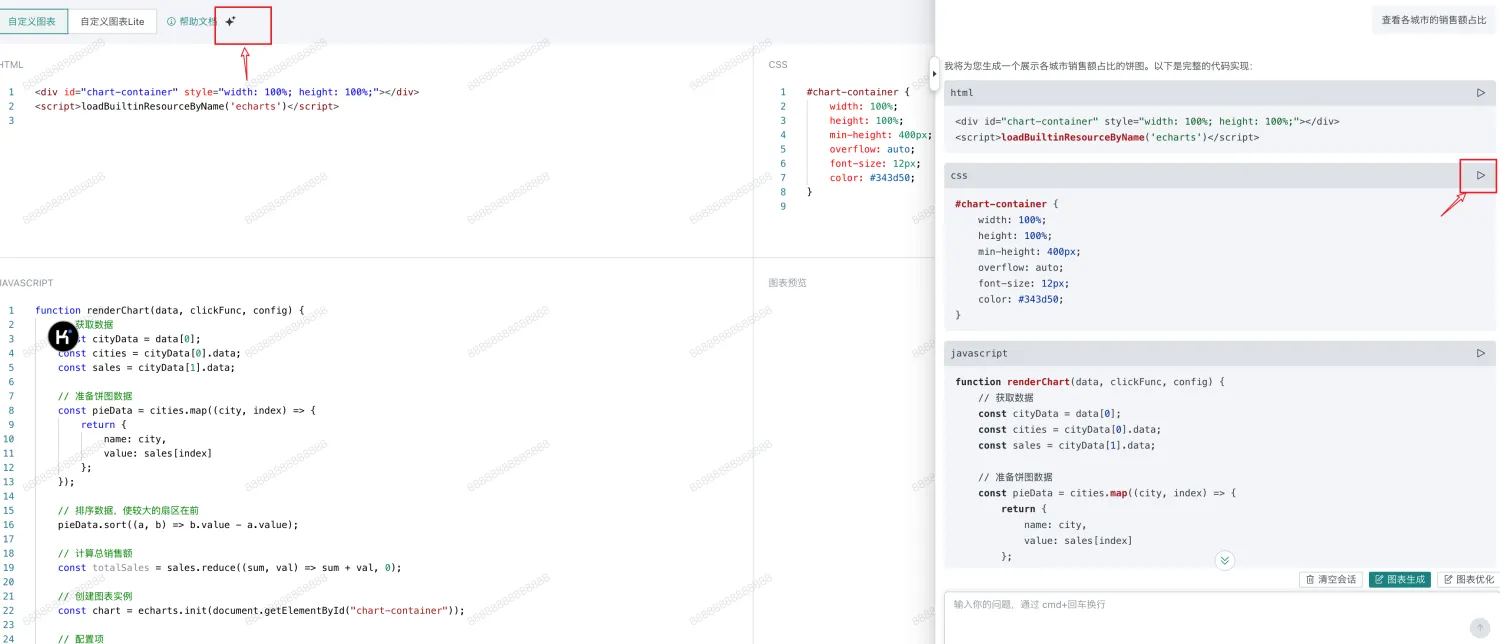This screenshot has height=644, width=1500.
Task: Click 'function renderChart' line in JavaScript editor
Action: coord(169,310)
